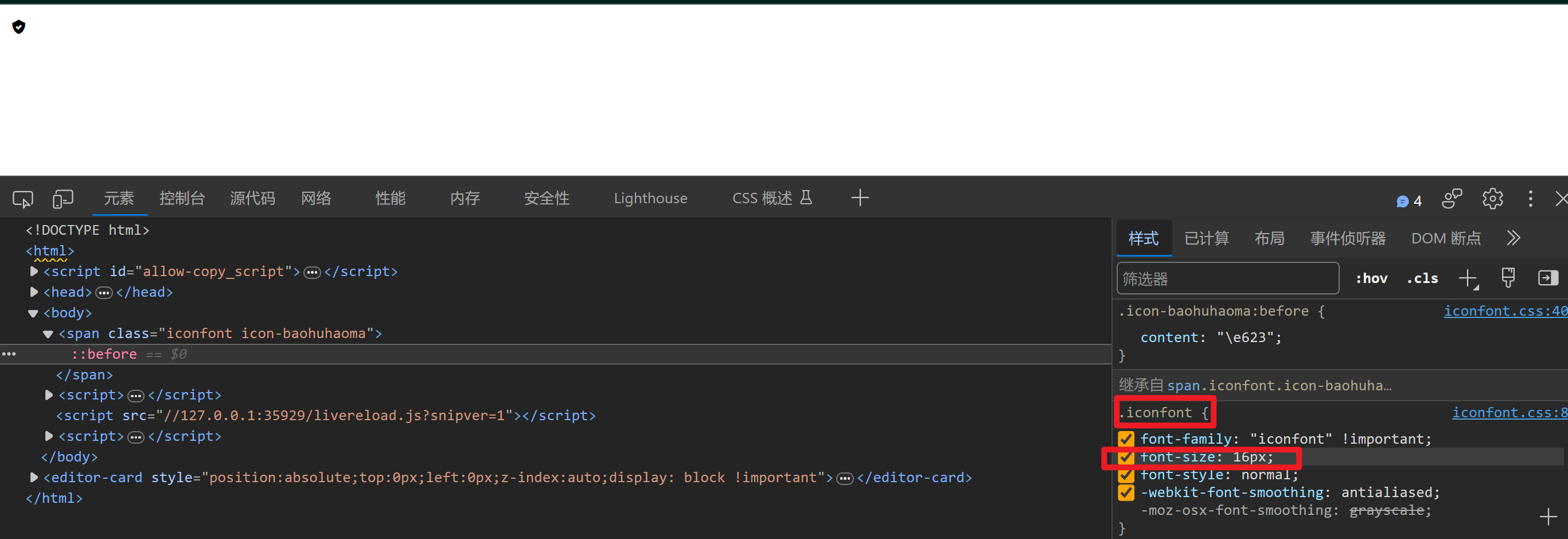Expand the first script node after span
Viewport: 1568px width, 539px height.
tap(49, 395)
